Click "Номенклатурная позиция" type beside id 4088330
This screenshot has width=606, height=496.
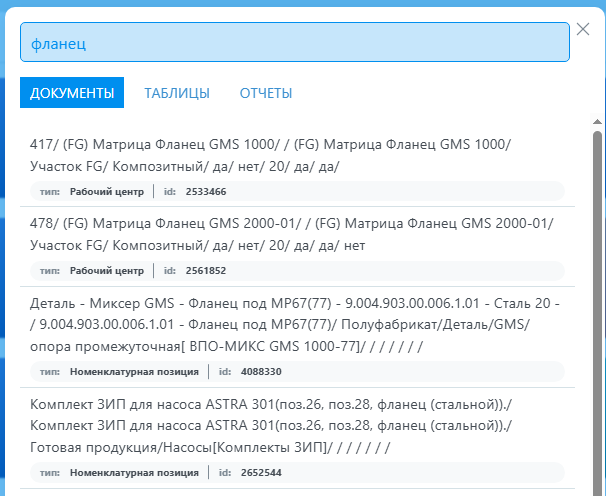[x=134, y=372]
